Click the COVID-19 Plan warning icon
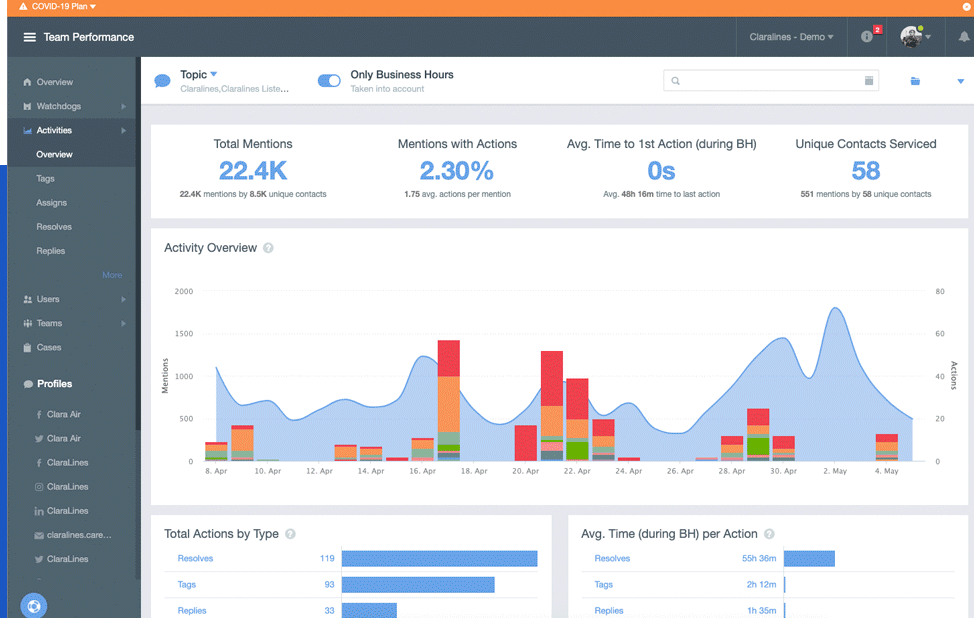Image resolution: width=974 pixels, height=618 pixels. pos(23,6)
